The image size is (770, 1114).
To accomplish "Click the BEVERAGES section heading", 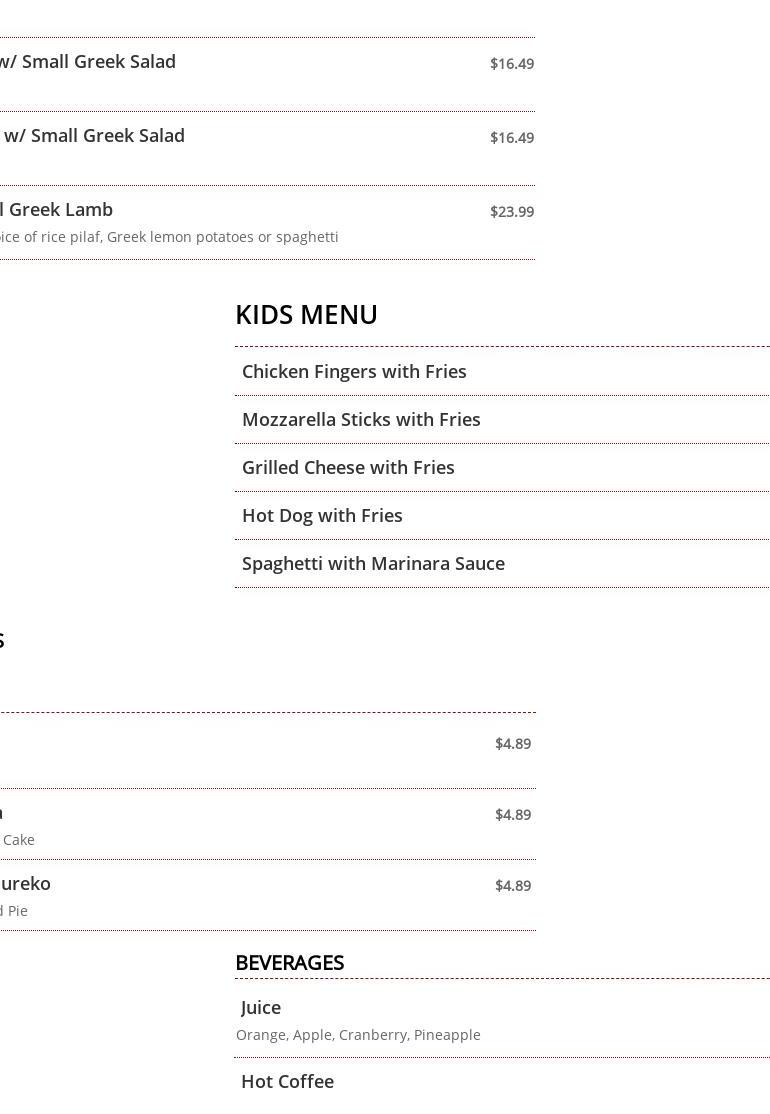I will tap(289, 962).
